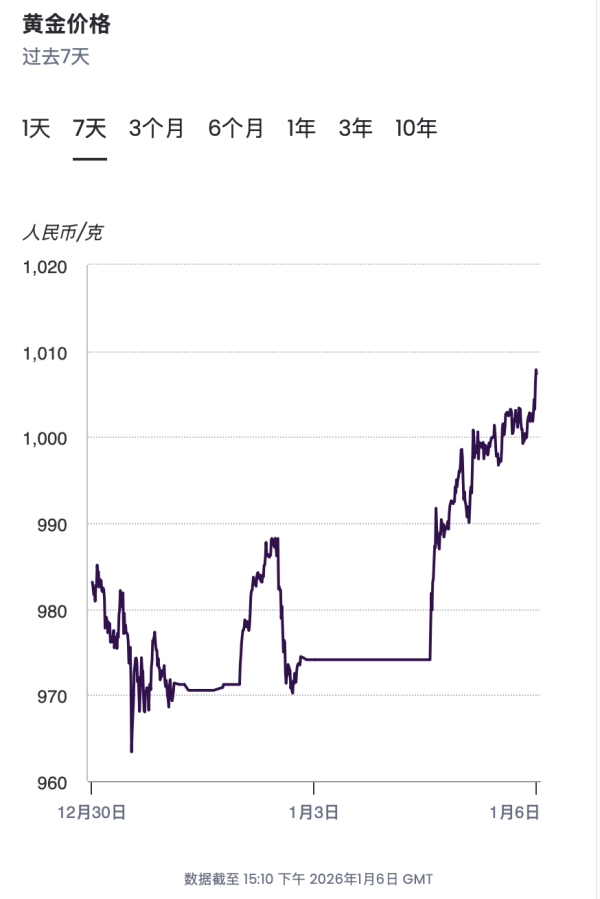This screenshot has width=600, height=899.
Task: Click the 1,020 y-axis label
Action: point(46,267)
